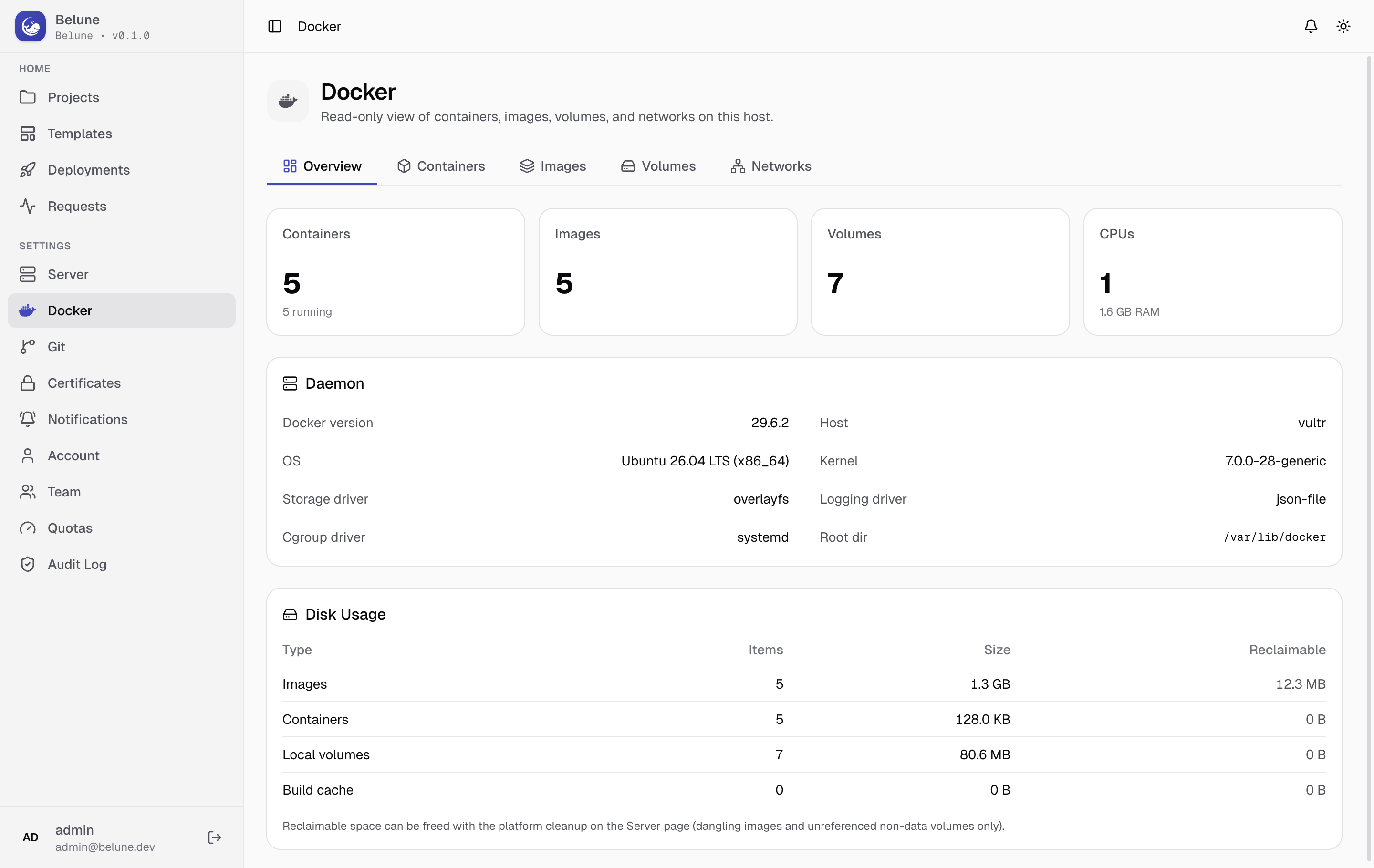The width and height of the screenshot is (1374, 868).
Task: Open the Images tab
Action: (553, 166)
